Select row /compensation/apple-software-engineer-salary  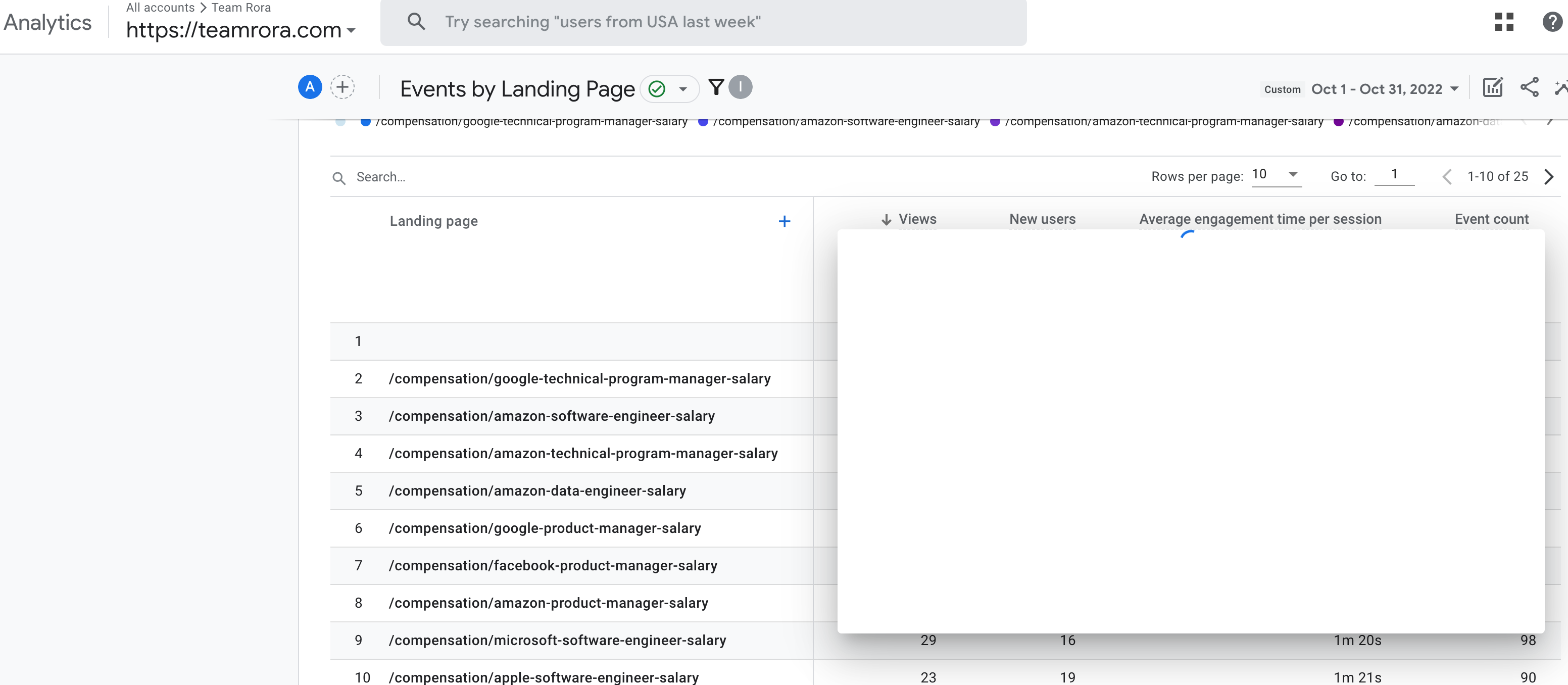[x=544, y=678]
